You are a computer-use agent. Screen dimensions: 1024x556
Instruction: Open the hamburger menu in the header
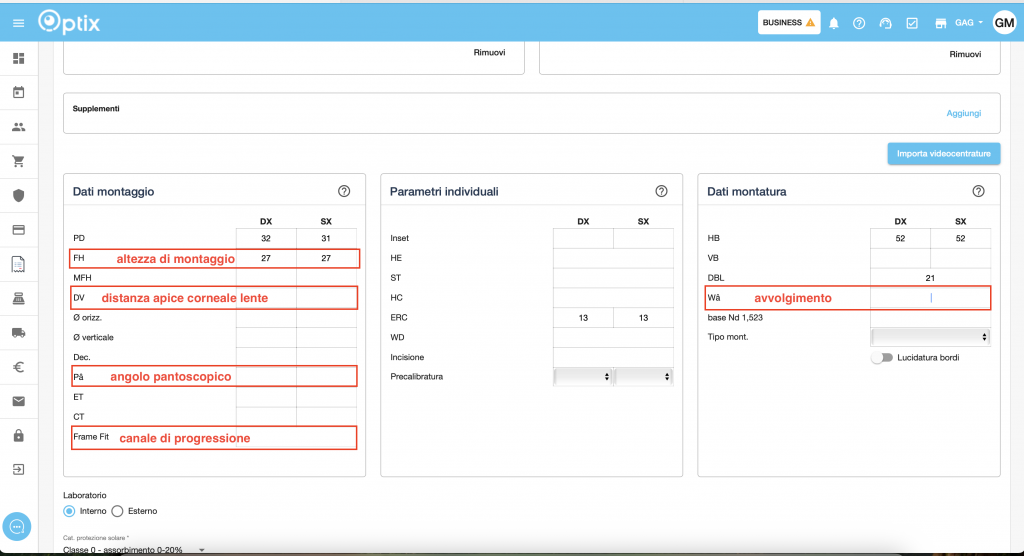click(x=18, y=22)
